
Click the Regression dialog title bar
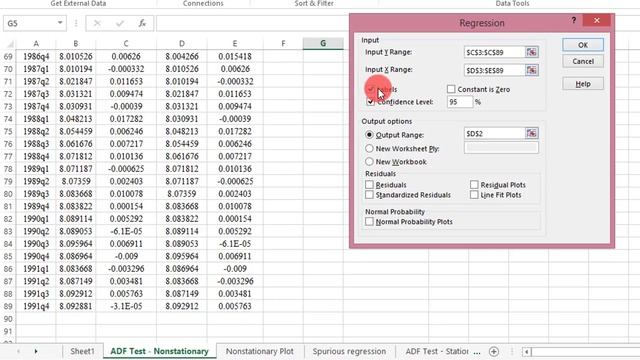click(482, 23)
